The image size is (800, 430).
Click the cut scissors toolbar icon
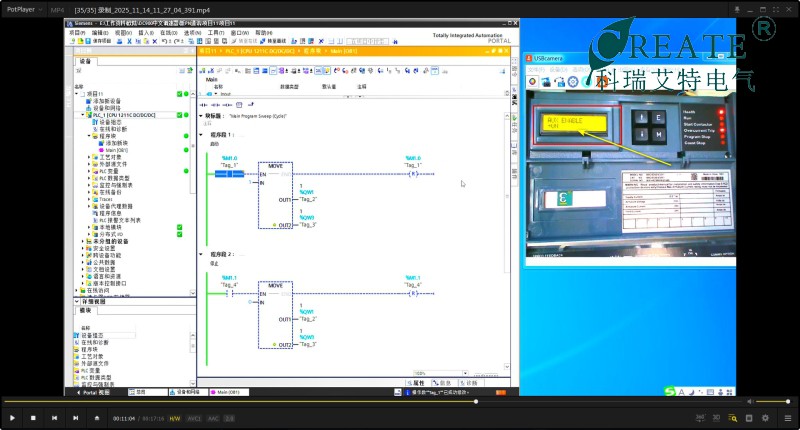[129, 41]
